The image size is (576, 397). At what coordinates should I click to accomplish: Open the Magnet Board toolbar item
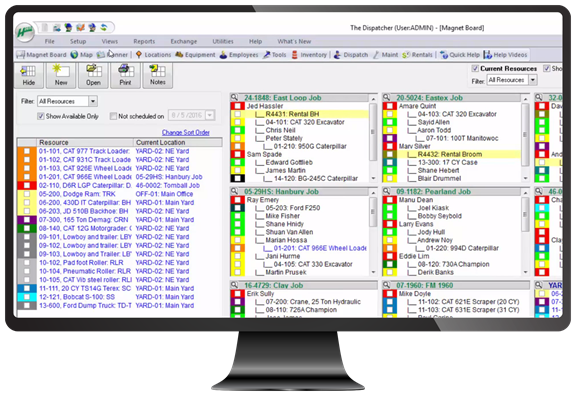42,55
